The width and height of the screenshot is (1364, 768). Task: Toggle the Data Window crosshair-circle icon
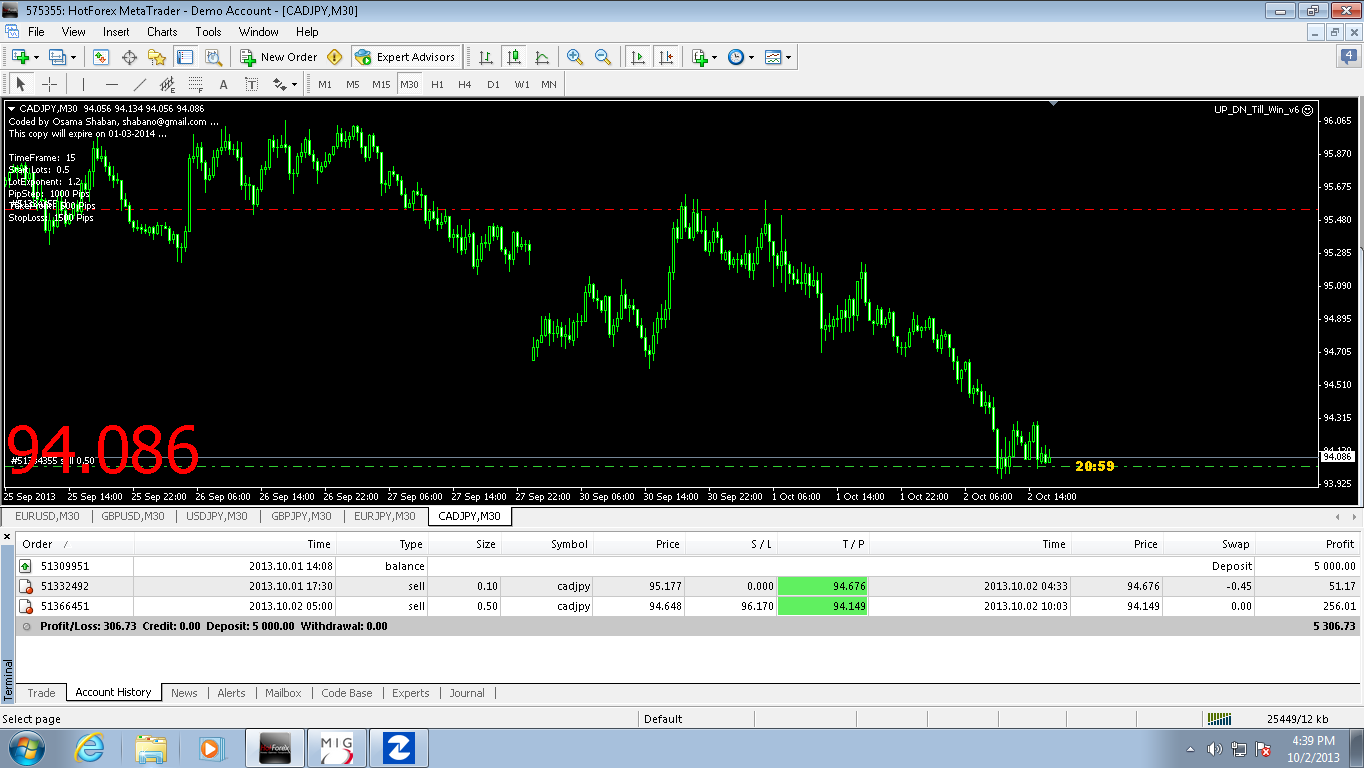[x=129, y=57]
